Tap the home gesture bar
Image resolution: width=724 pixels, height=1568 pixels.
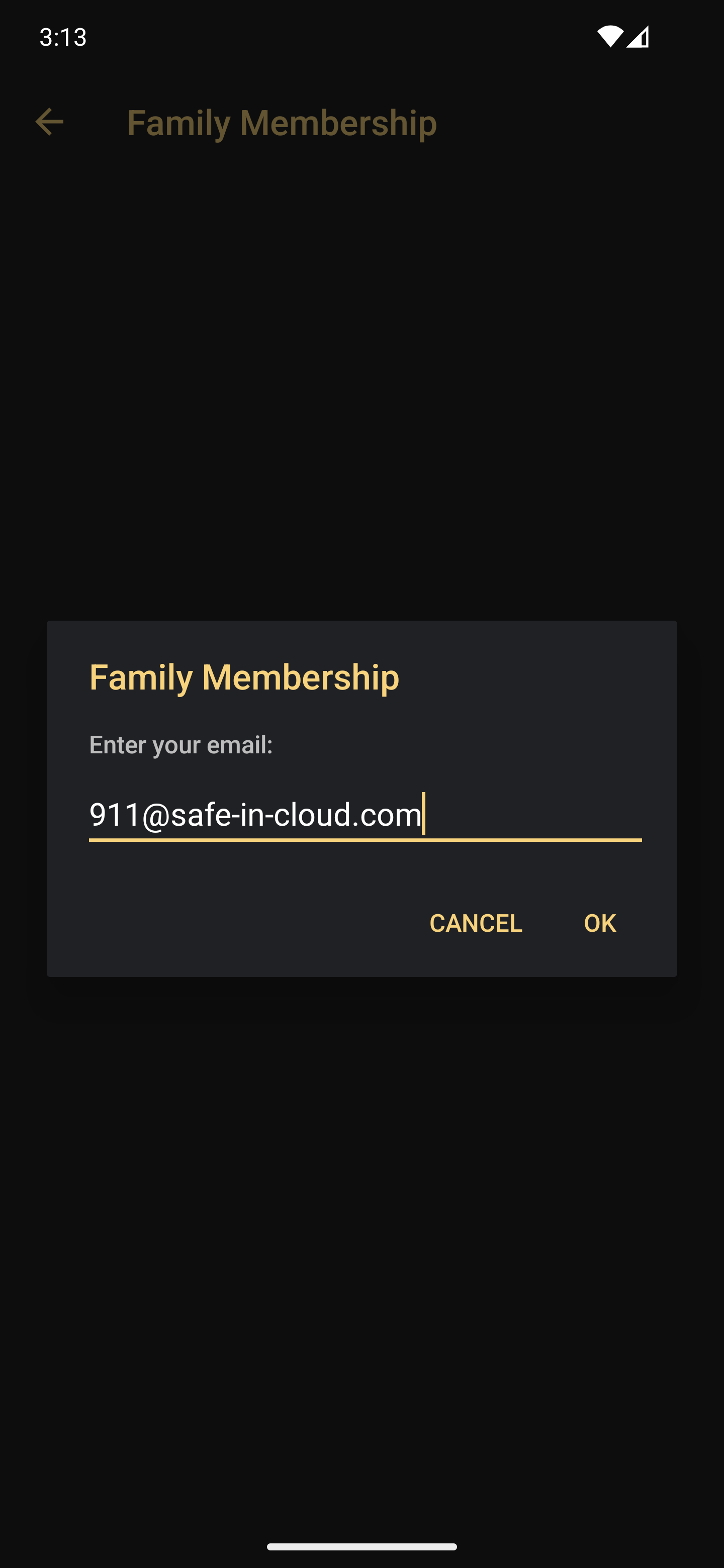361,1547
